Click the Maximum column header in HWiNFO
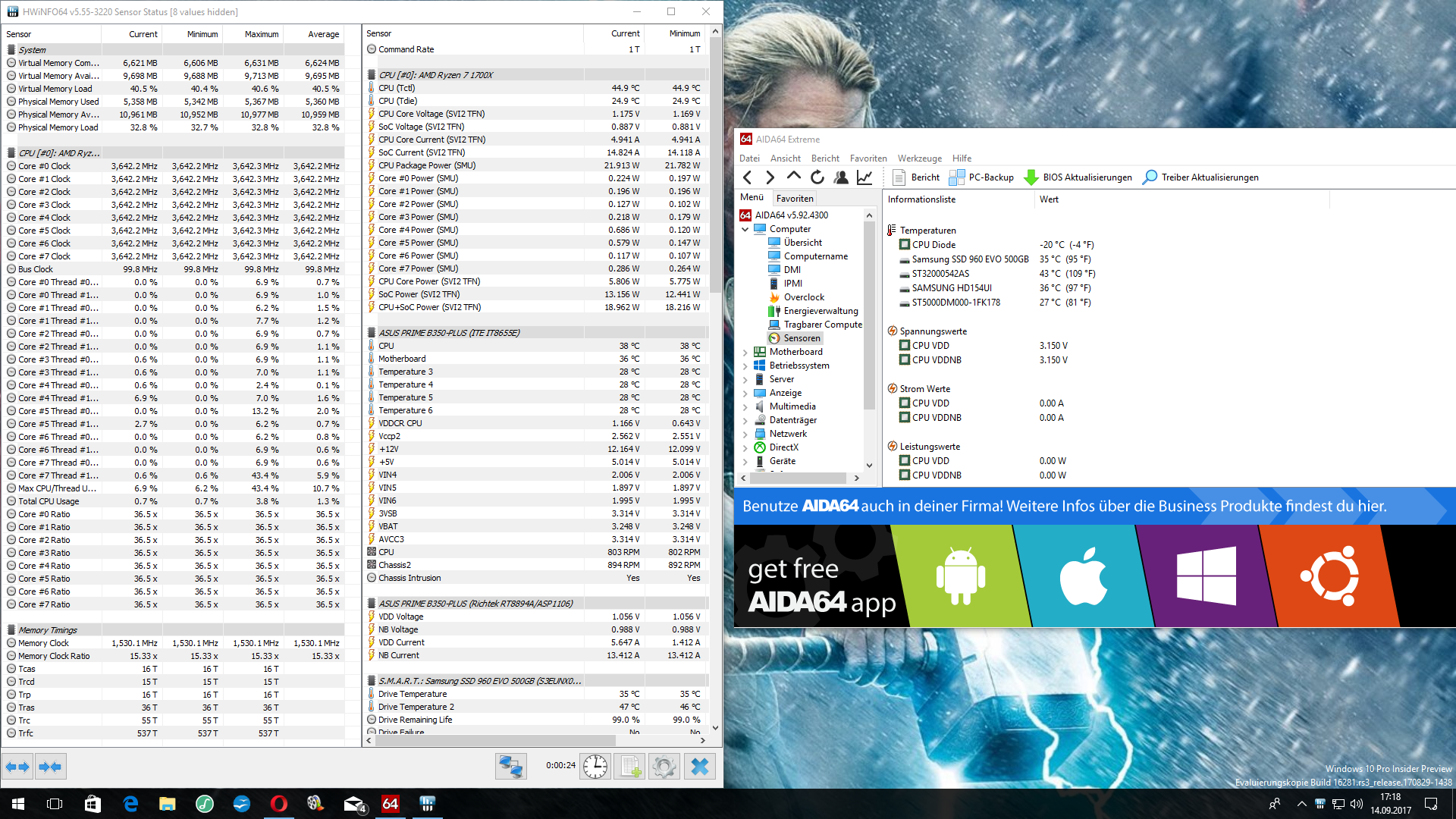Screen dimensions: 1456x819 (x=261, y=34)
